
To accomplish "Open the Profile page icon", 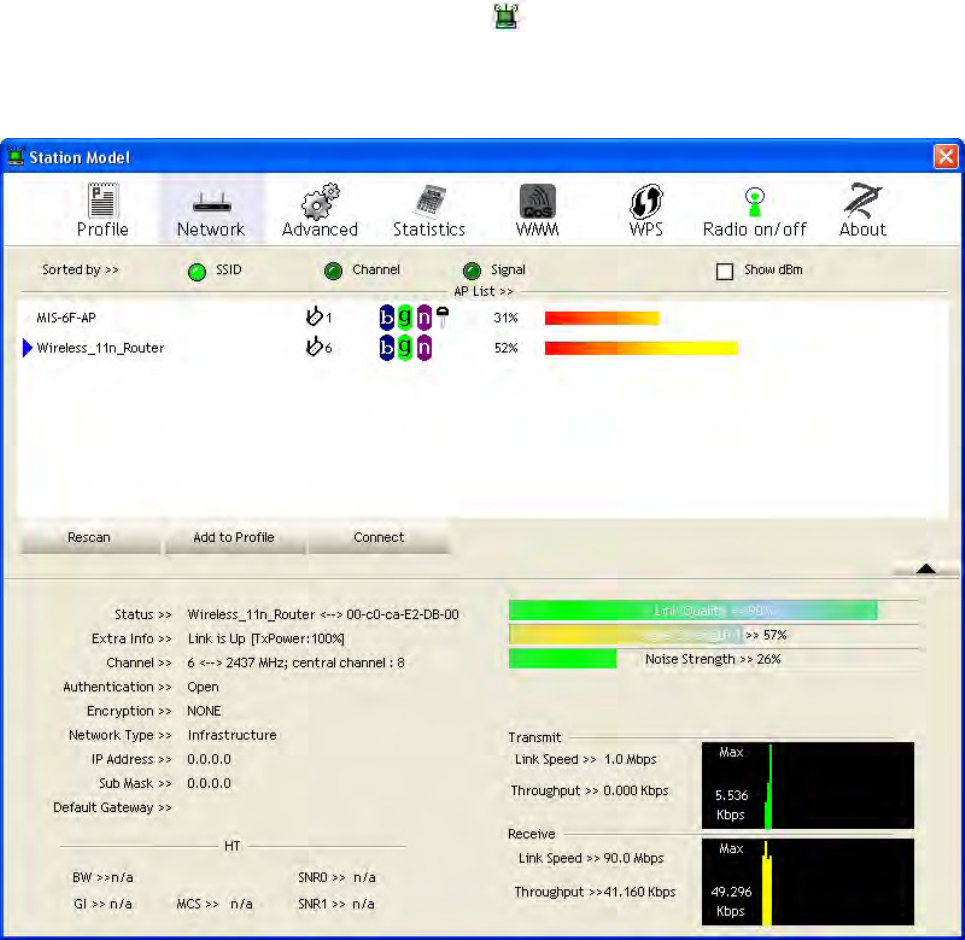I will [103, 201].
